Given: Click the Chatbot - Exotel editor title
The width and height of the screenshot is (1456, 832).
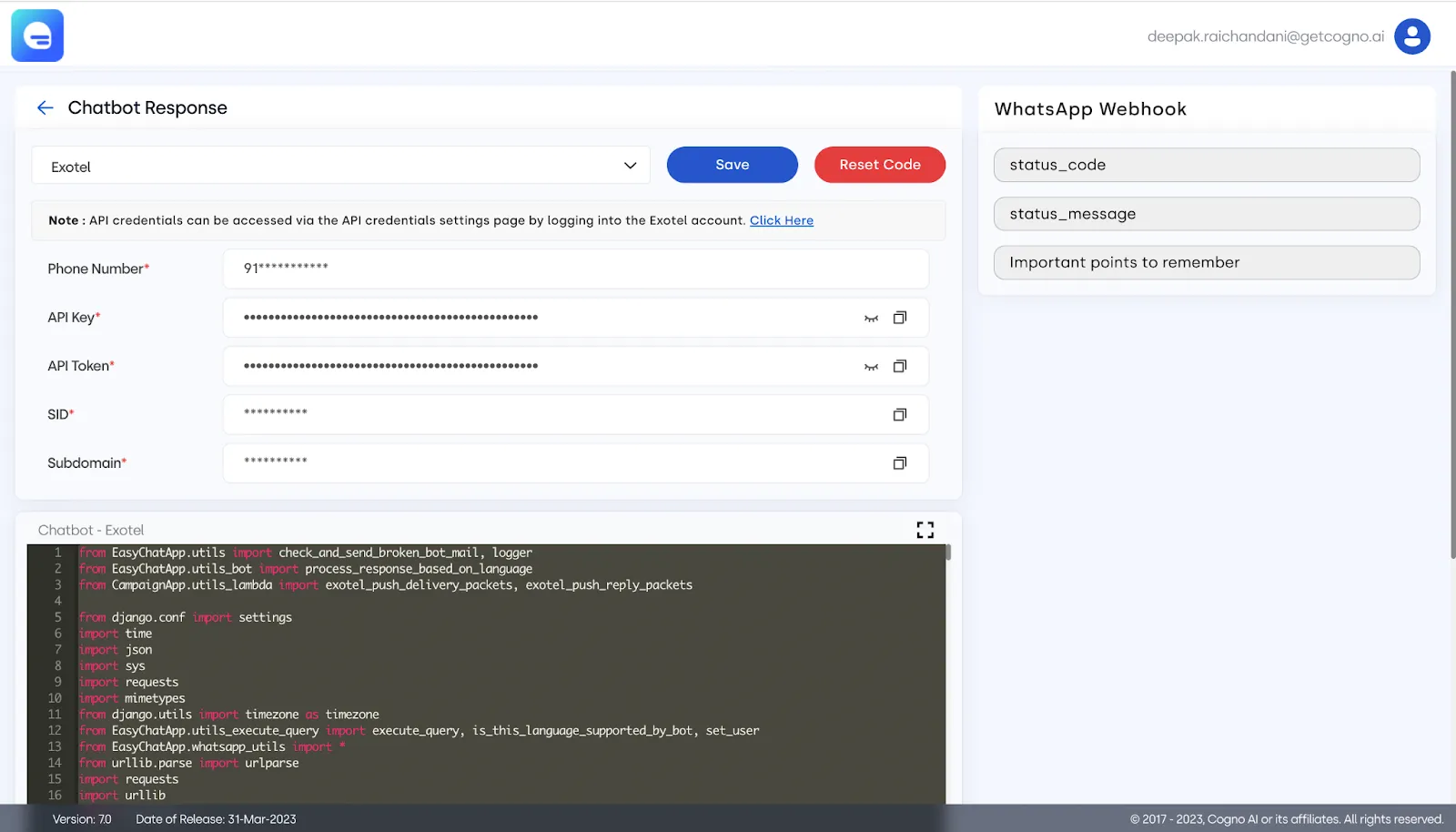Looking at the screenshot, I should 91,530.
